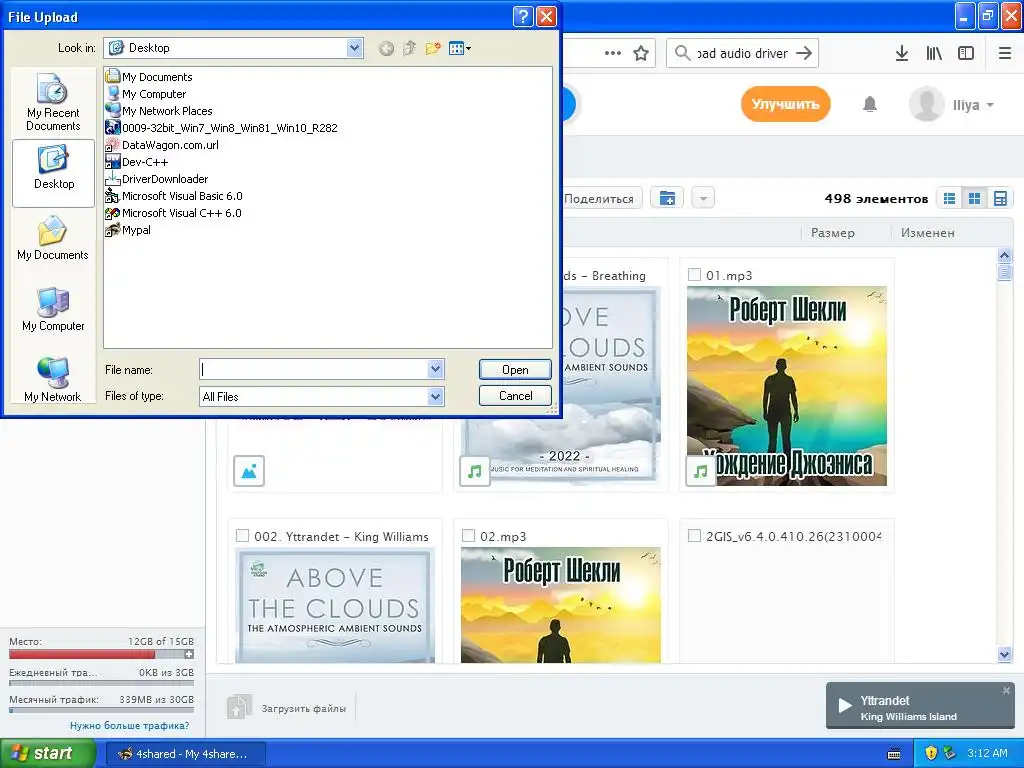Open the Windows start menu

[48, 754]
